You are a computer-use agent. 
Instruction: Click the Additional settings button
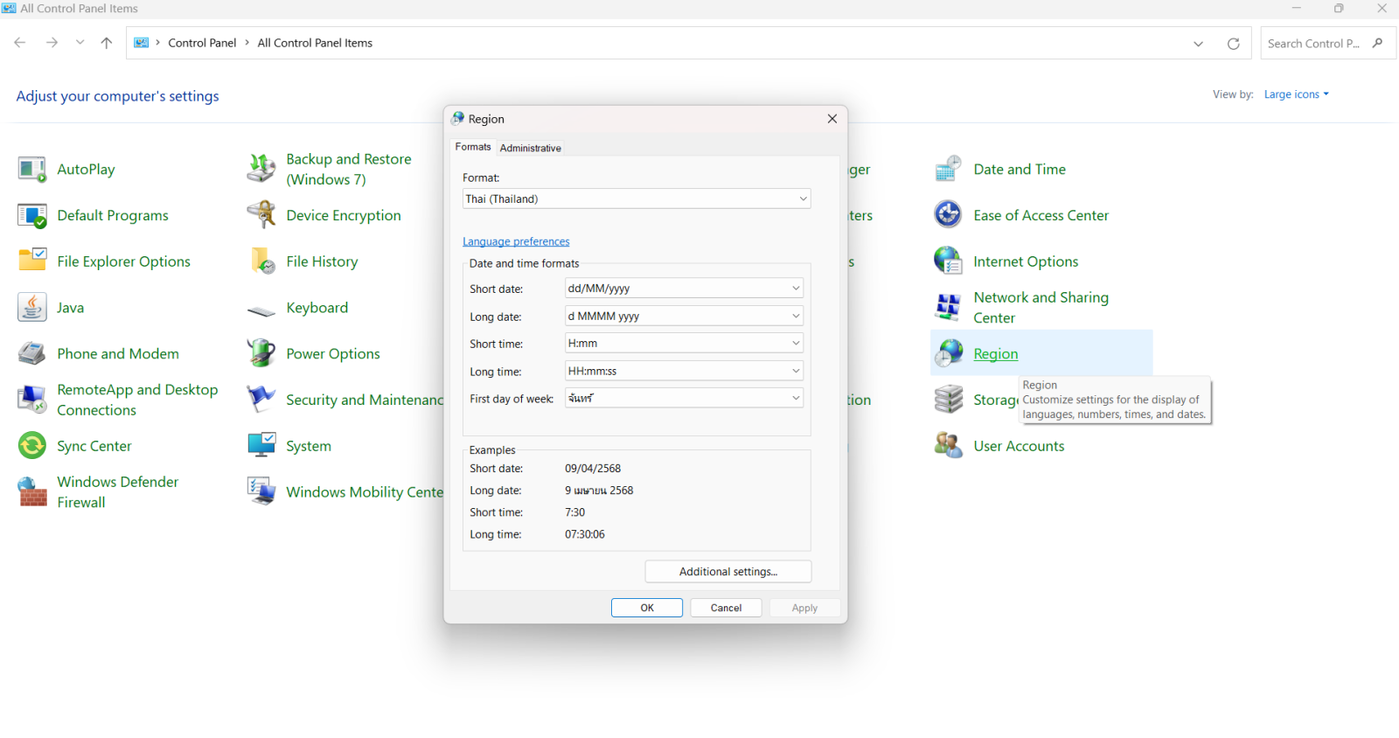pos(728,571)
